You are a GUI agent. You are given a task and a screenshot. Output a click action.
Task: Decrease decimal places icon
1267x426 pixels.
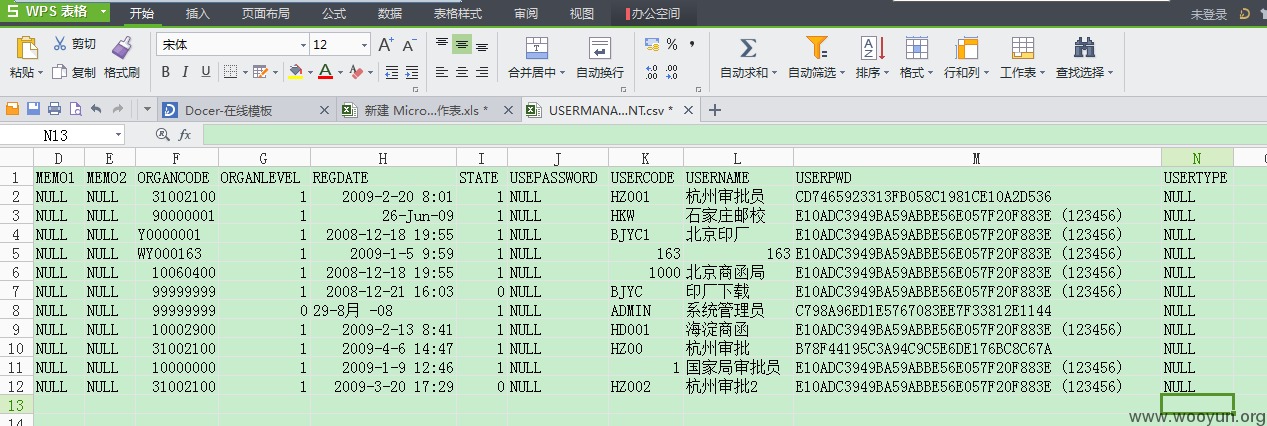click(672, 72)
